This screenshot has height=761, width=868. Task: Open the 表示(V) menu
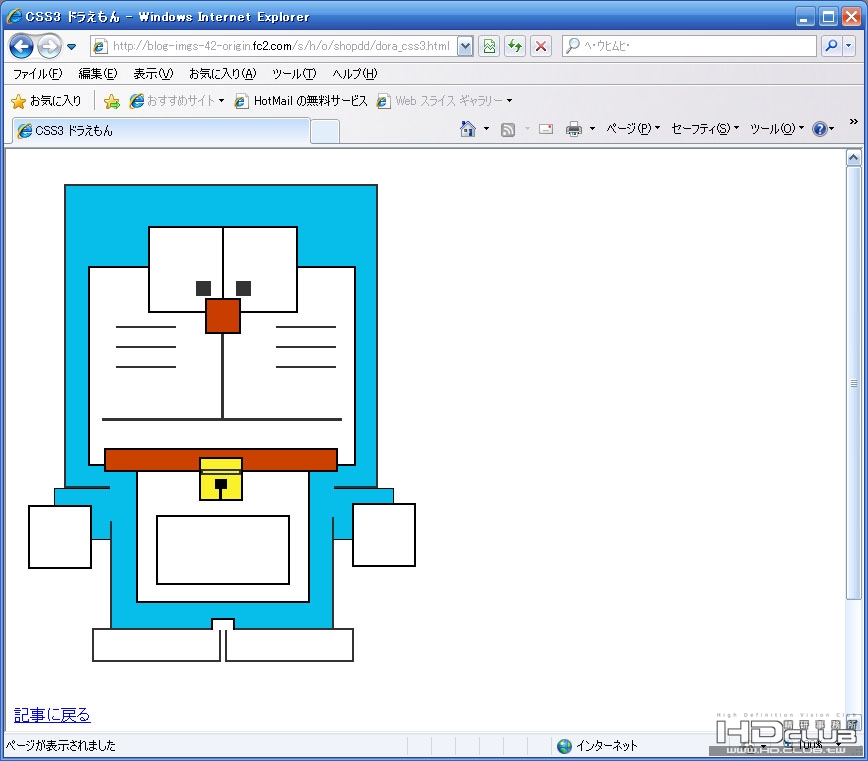pos(153,74)
